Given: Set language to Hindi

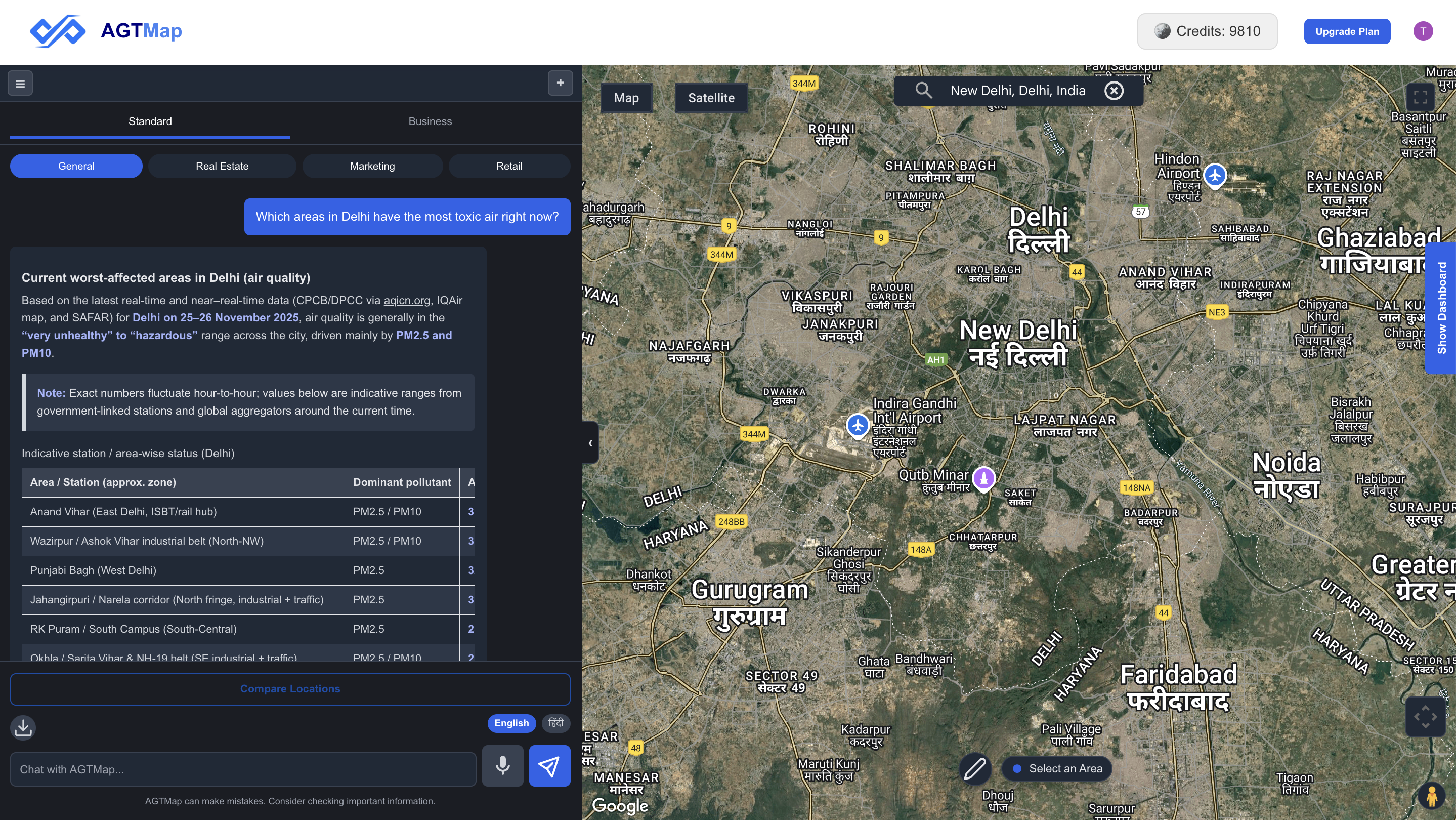Looking at the screenshot, I should coord(556,723).
